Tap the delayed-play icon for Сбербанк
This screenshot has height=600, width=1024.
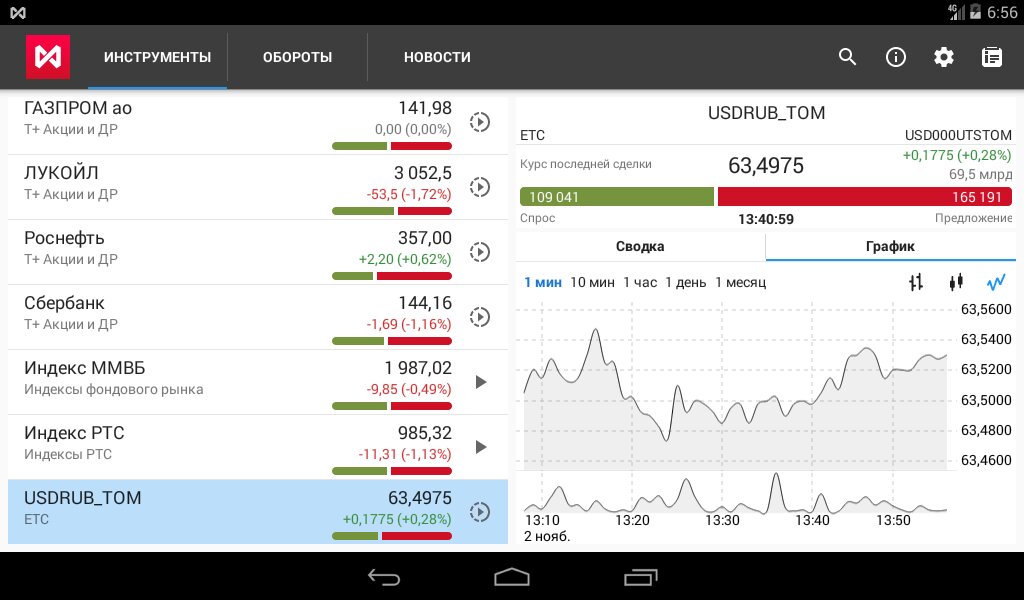tap(480, 317)
